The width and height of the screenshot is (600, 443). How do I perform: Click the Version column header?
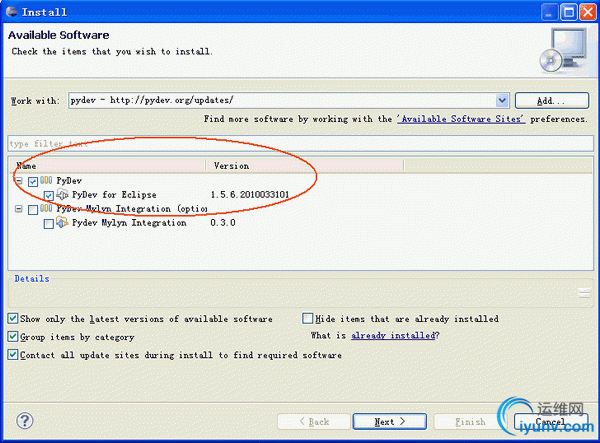tap(305, 166)
